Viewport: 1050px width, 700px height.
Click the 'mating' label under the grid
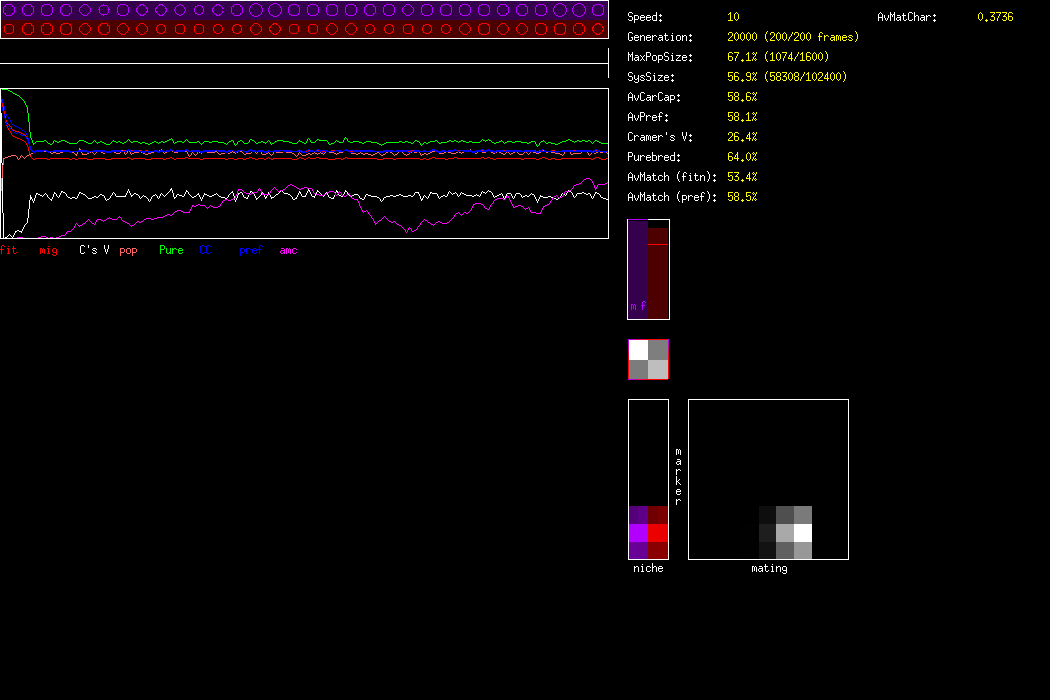pyautogui.click(x=769, y=568)
